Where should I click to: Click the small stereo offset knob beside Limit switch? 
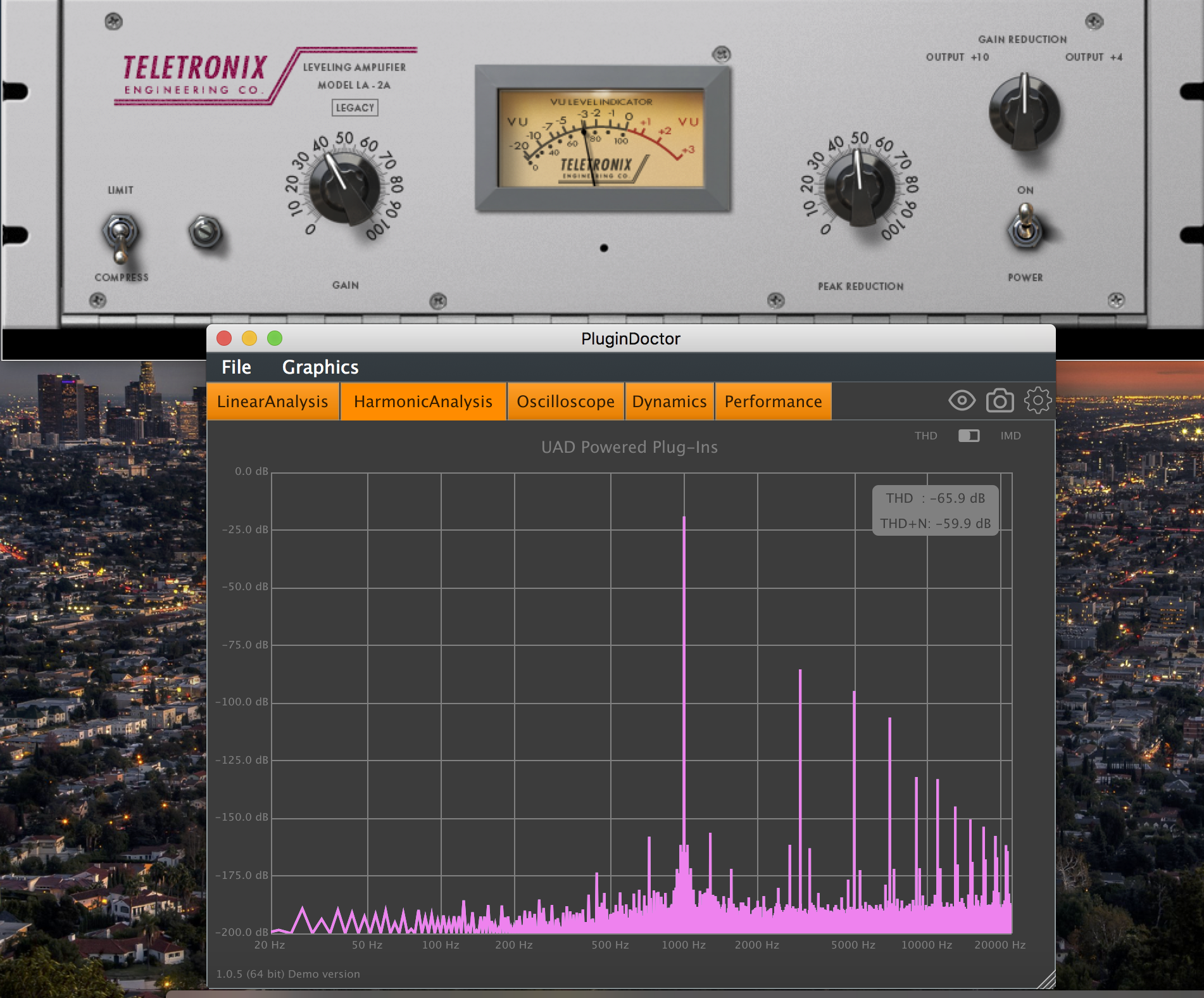[x=205, y=231]
